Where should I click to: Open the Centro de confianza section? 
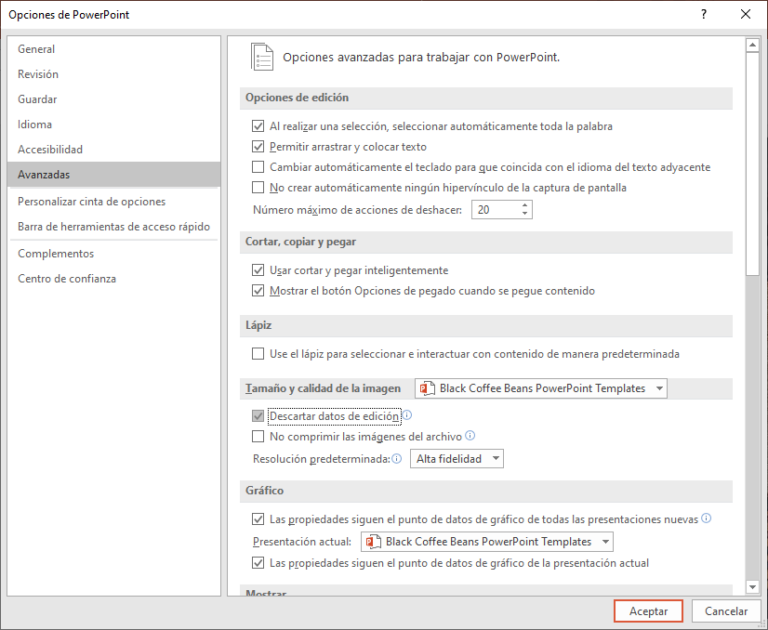(67, 279)
